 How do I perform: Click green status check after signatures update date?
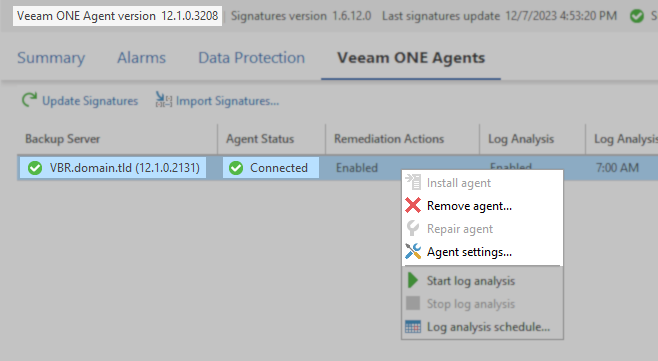click(637, 16)
